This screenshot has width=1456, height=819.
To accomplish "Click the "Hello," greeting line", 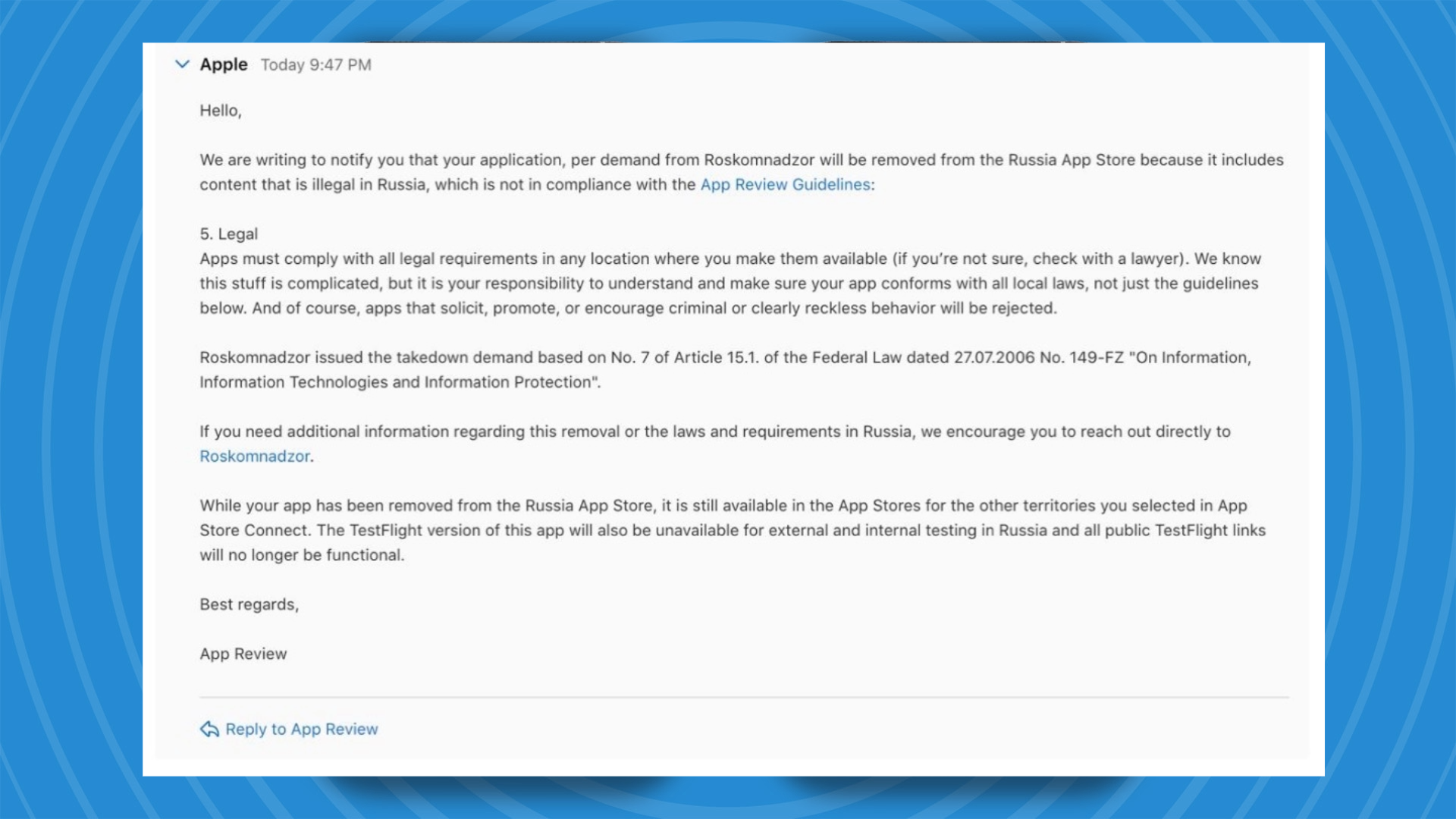I will (x=221, y=111).
